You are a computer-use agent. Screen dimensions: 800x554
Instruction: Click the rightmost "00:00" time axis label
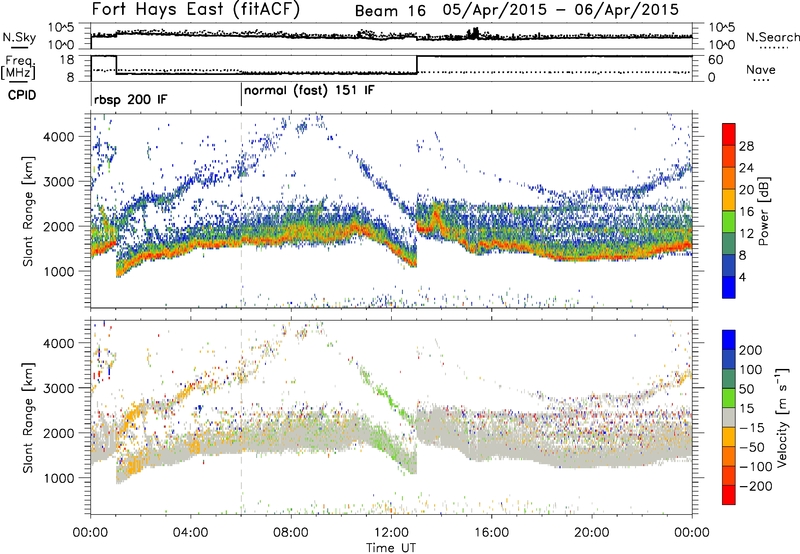(692, 533)
